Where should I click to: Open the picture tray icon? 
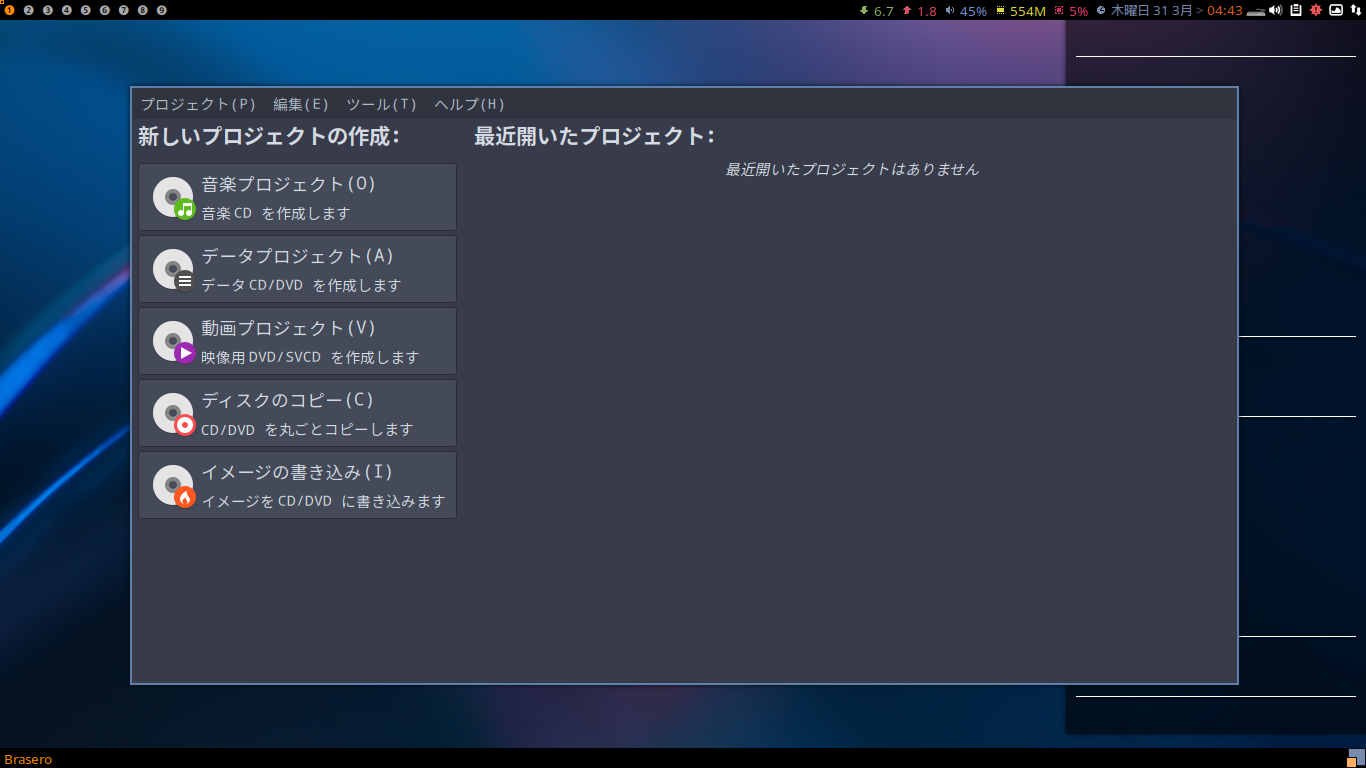[x=1336, y=10]
